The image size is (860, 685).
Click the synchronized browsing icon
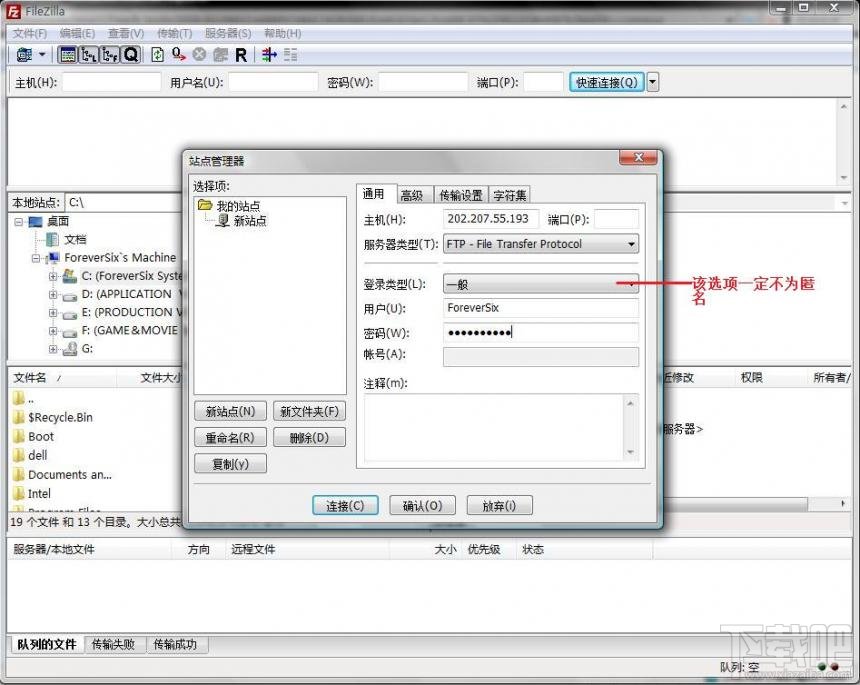point(290,55)
